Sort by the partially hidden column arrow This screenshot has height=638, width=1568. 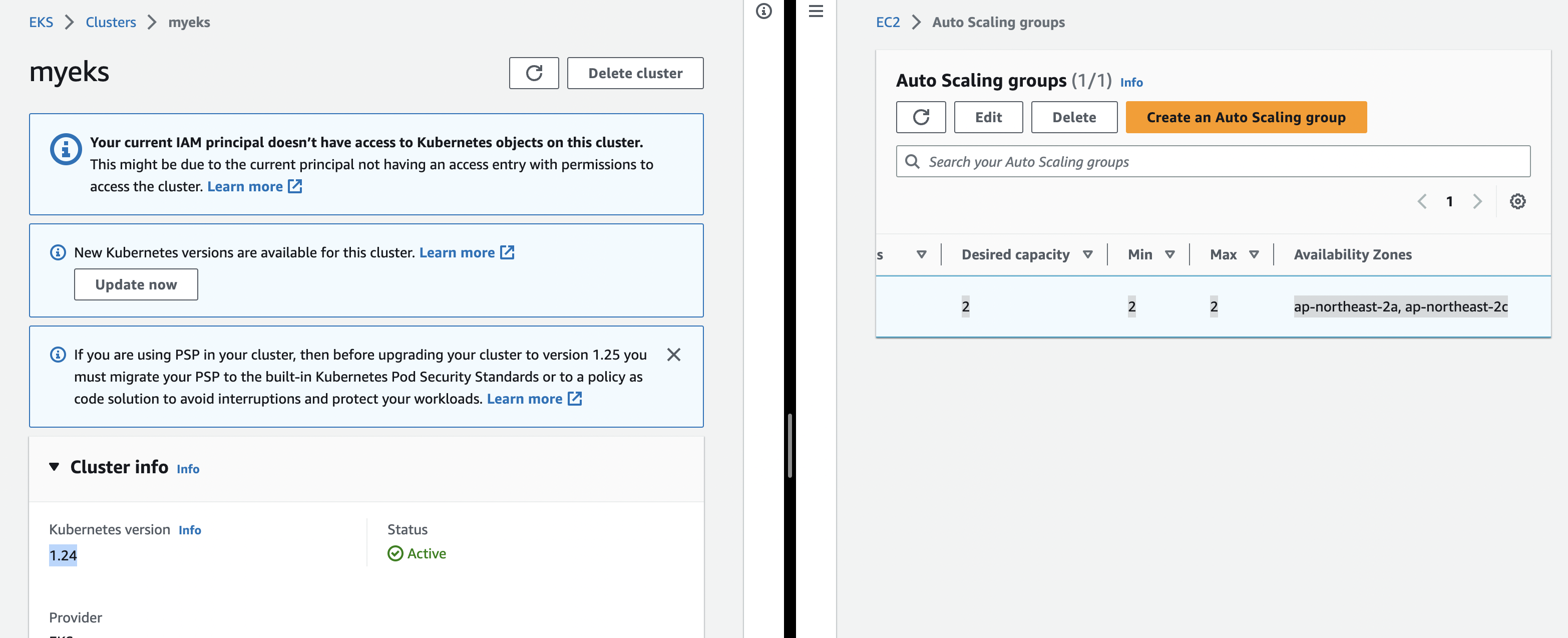coord(922,254)
